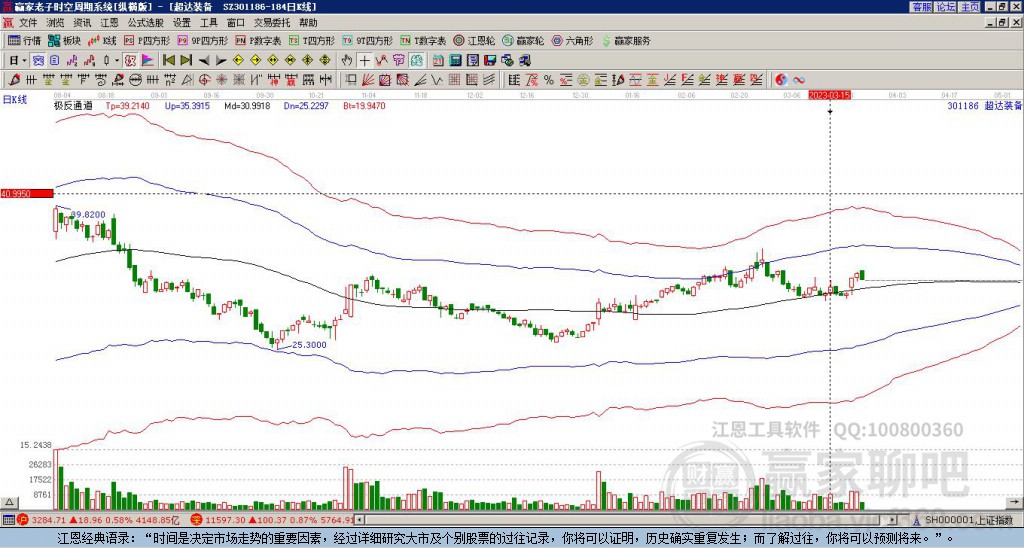The image size is (1024, 548).
Task: Open the calculator icon
Action: pyautogui.click(x=455, y=61)
